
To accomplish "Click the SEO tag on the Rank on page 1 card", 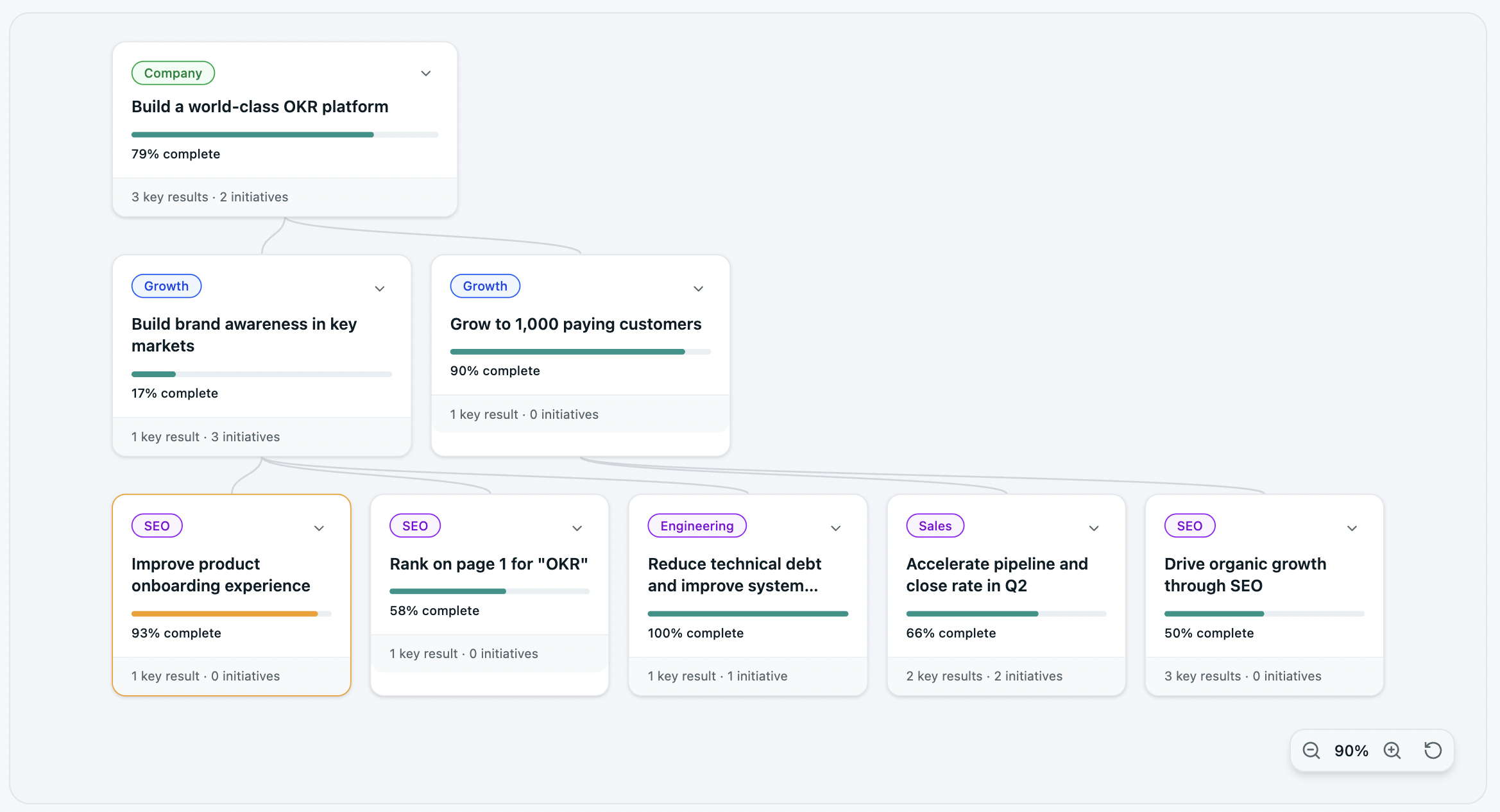I will [415, 526].
